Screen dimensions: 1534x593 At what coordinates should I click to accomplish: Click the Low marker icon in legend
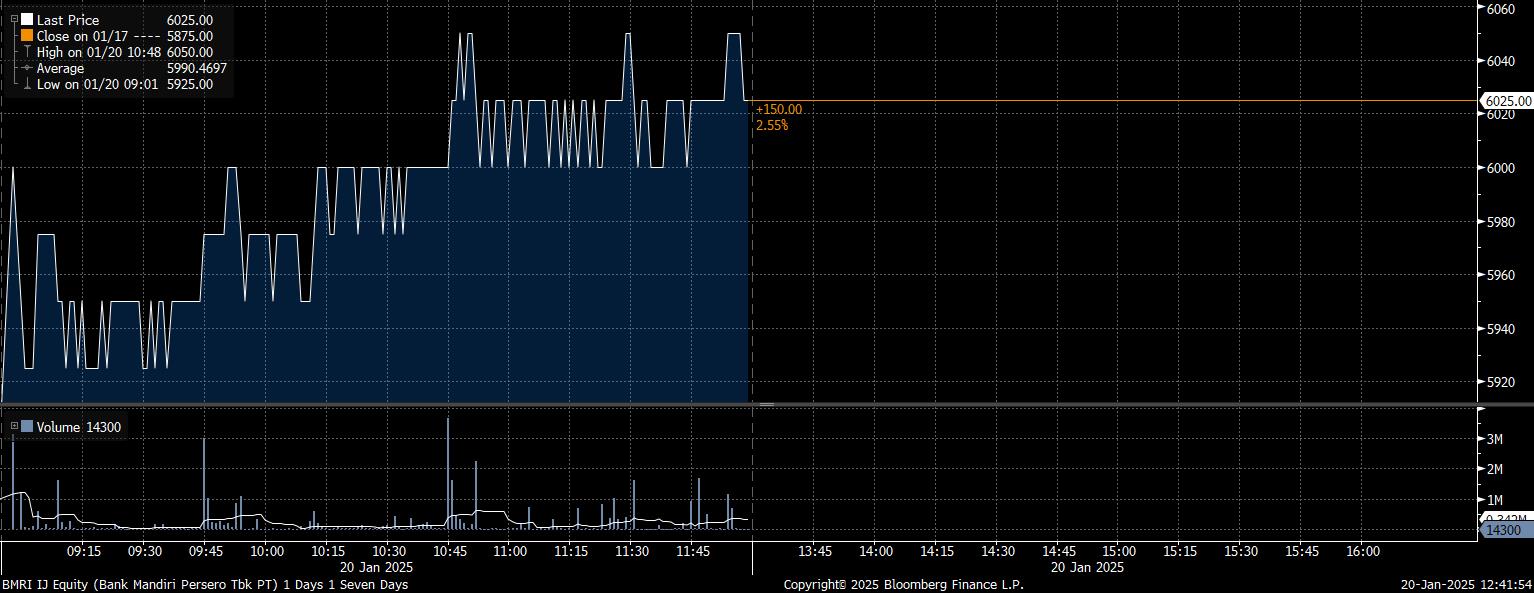click(x=27, y=84)
